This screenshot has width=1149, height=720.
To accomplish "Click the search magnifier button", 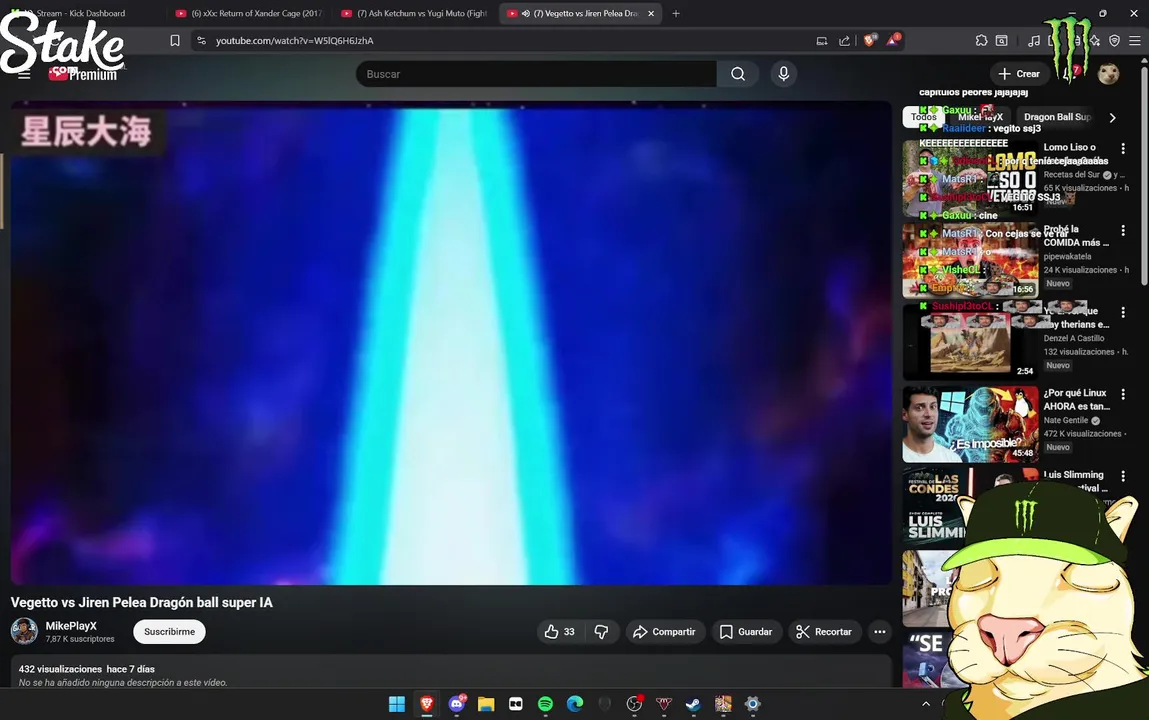I will [738, 74].
